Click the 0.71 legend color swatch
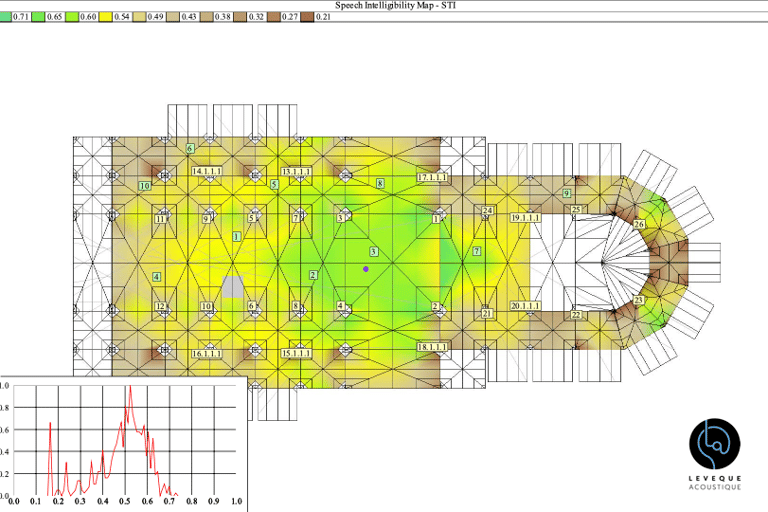 (5, 17)
